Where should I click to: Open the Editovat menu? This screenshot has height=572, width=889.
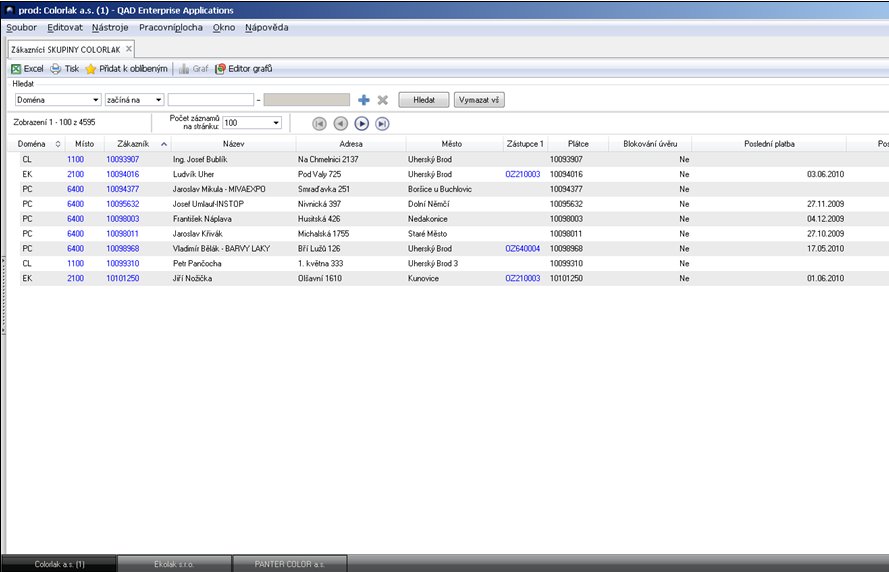65,27
